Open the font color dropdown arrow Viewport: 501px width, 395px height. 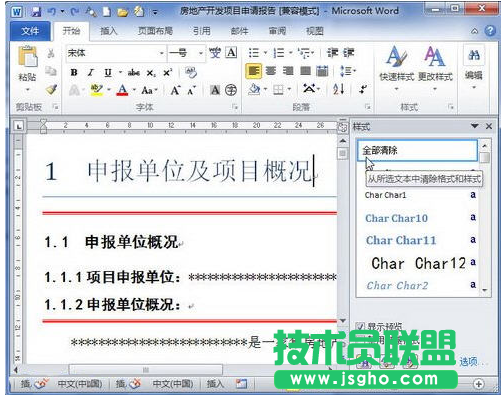[134, 90]
